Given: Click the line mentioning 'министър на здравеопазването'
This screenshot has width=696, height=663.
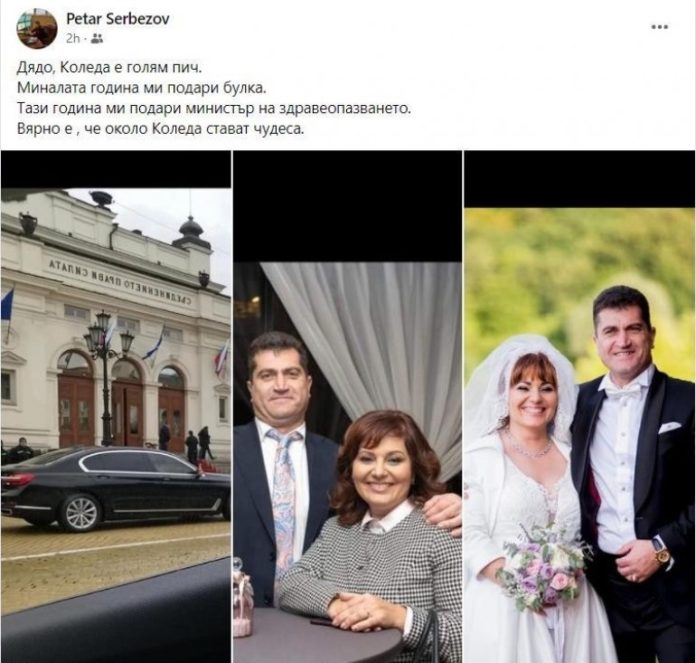Looking at the screenshot, I should [214, 109].
